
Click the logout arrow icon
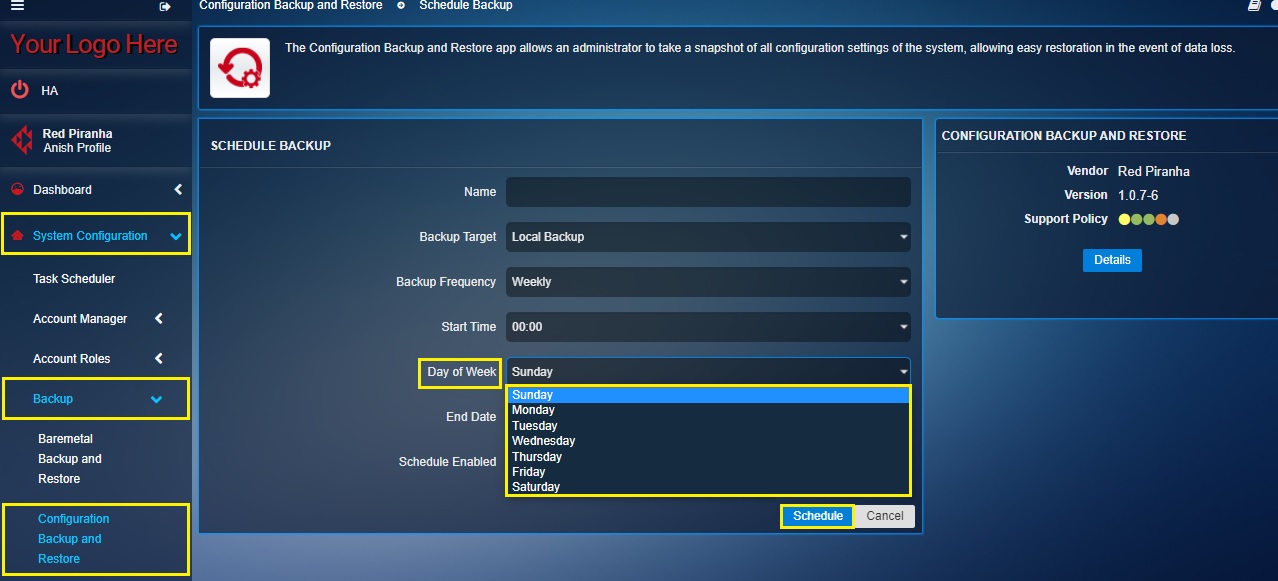[x=165, y=7]
